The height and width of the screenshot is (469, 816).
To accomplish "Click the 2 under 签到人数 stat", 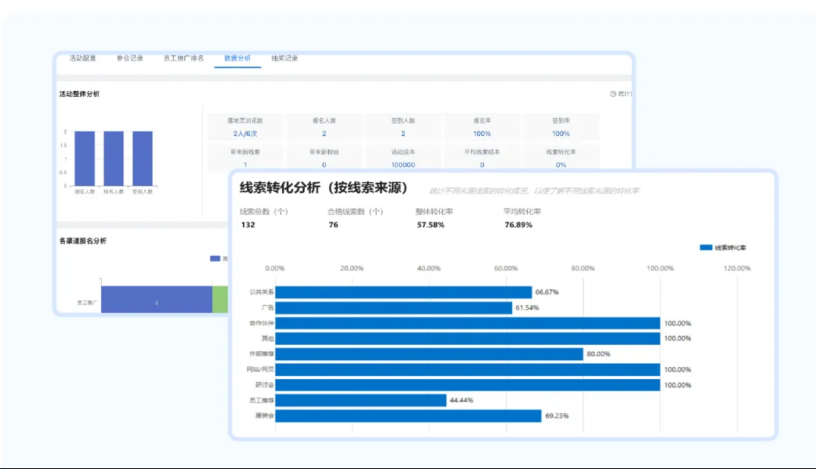I will (403, 134).
